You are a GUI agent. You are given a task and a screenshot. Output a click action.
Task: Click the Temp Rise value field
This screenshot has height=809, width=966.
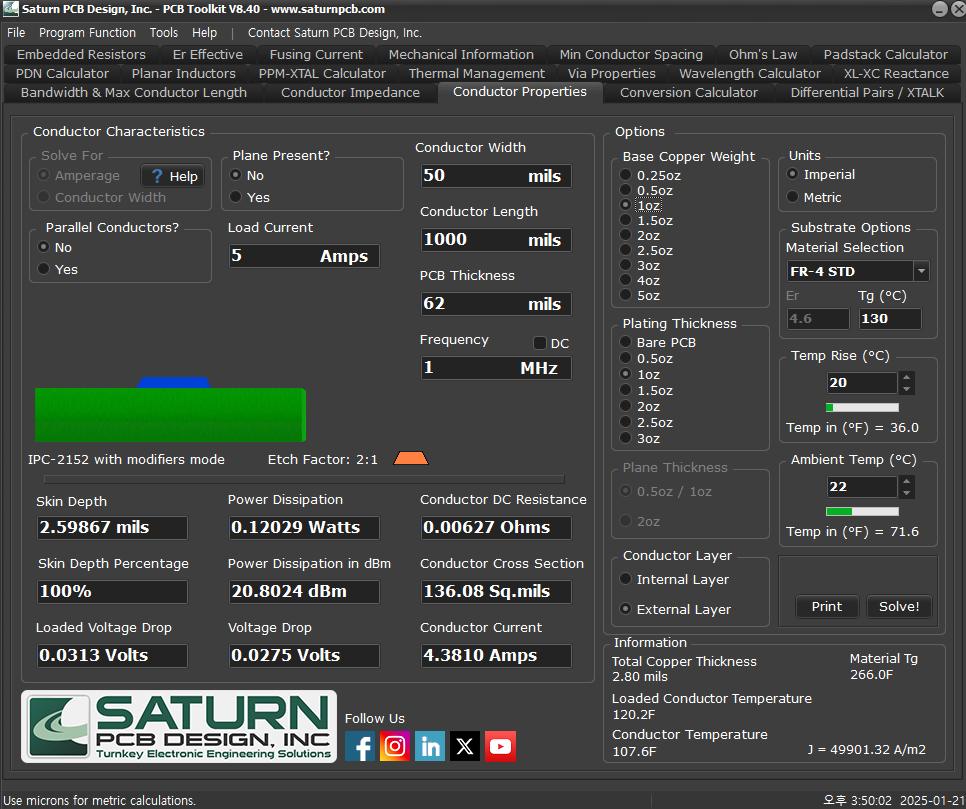pos(862,383)
